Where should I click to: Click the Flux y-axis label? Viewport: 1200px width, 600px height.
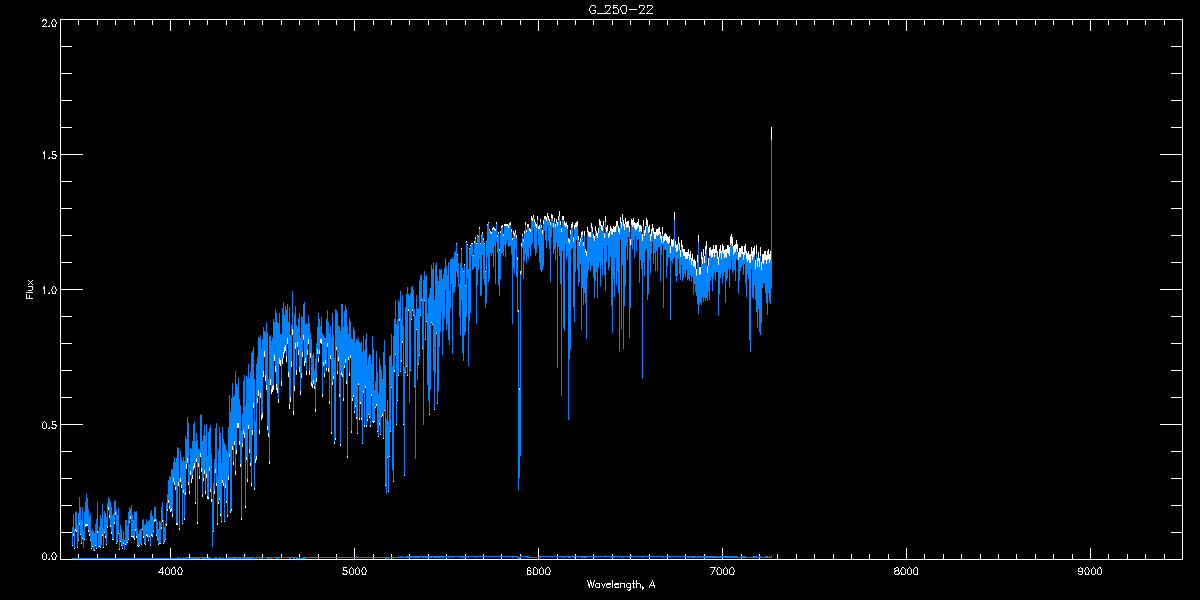point(30,290)
